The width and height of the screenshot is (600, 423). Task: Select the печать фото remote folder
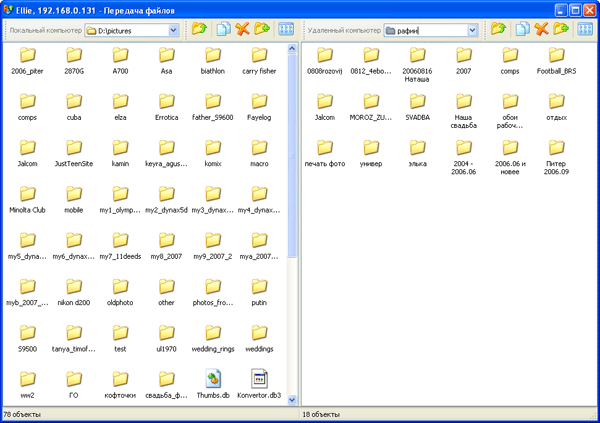point(324,153)
